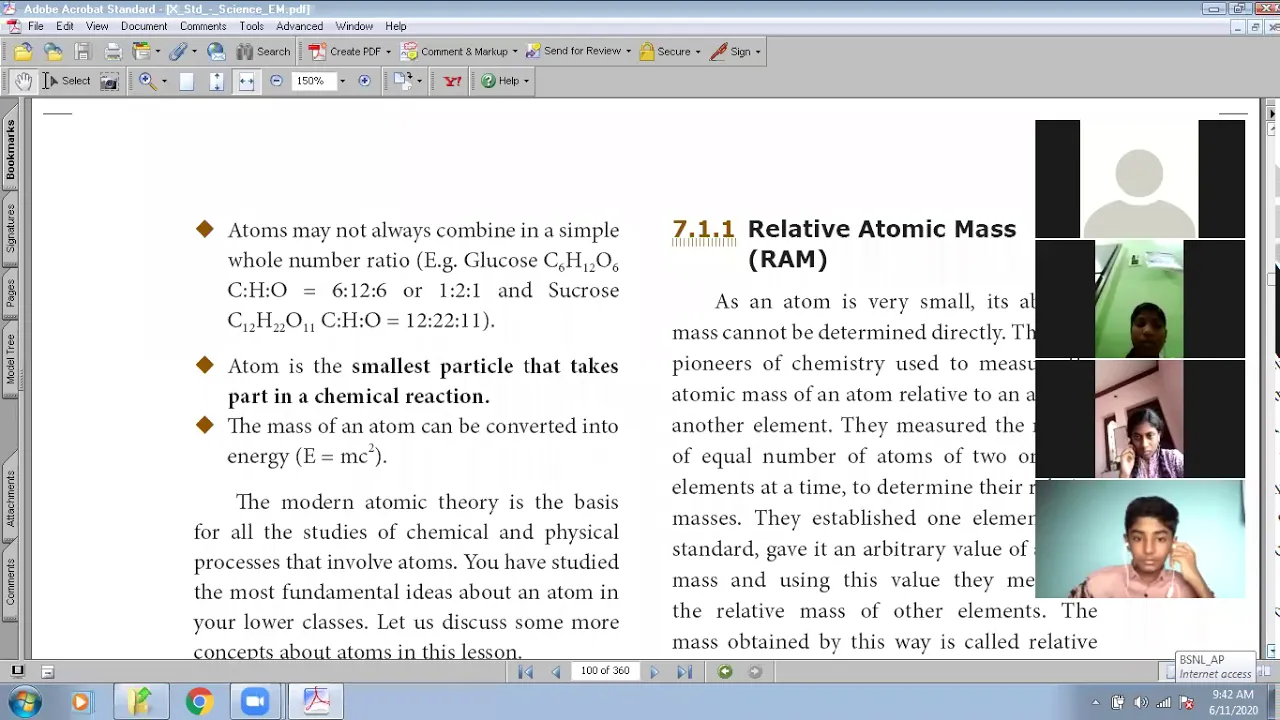Click the Open file folder icon
This screenshot has width=1280, height=720.
(23, 51)
